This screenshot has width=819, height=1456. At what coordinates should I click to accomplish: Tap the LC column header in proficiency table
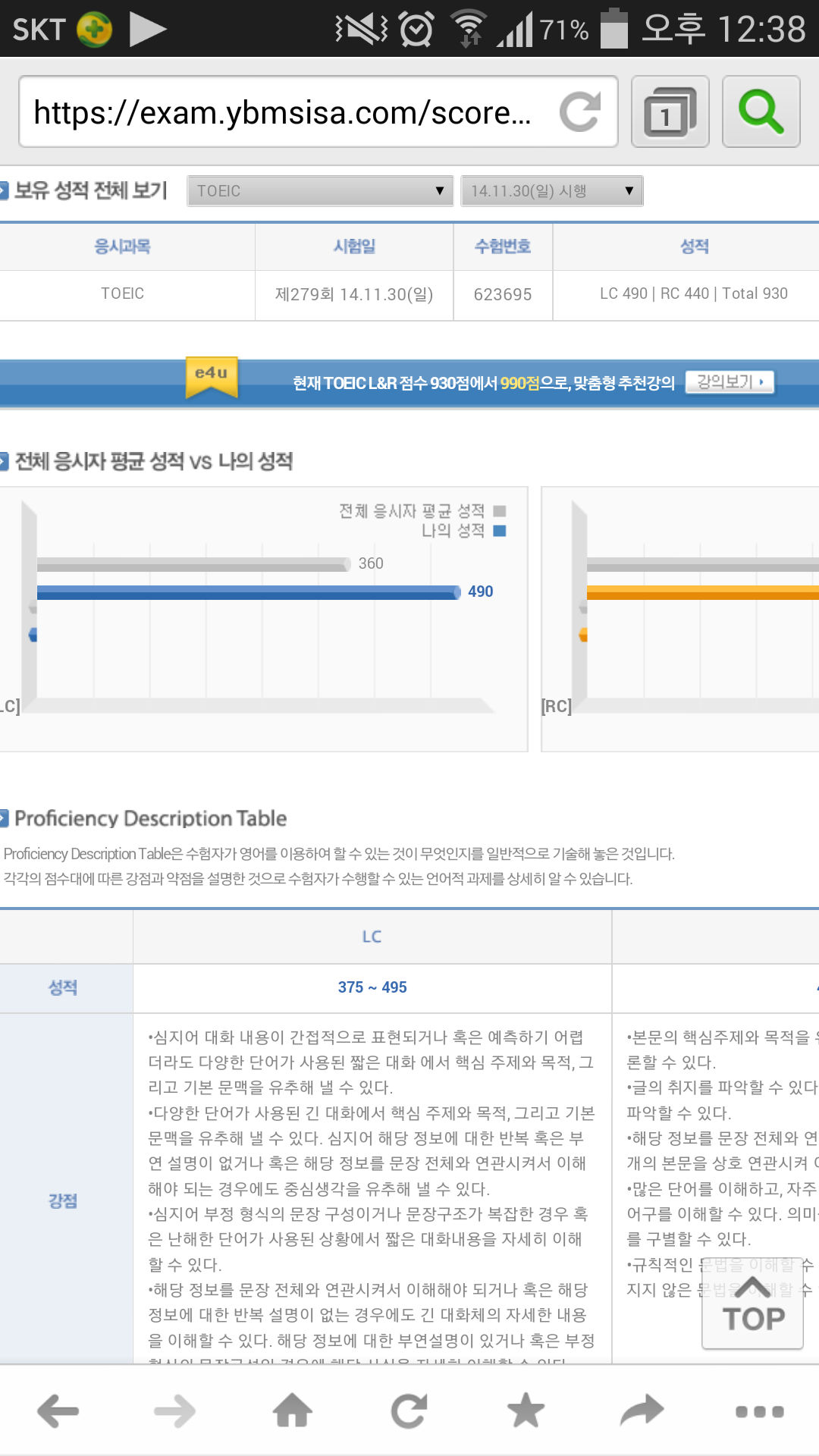(372, 937)
